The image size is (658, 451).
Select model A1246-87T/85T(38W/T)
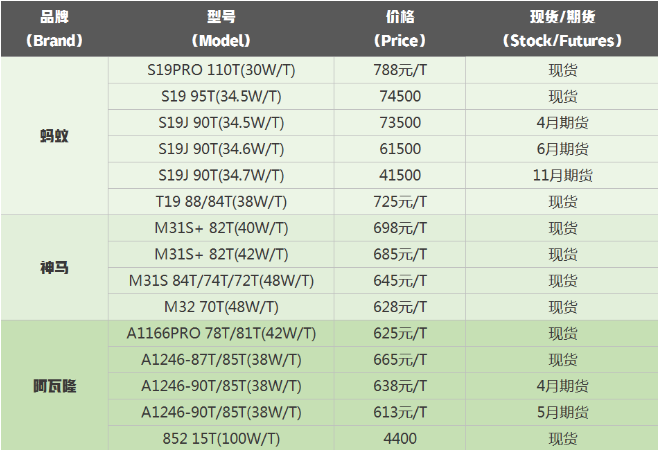pos(221,360)
